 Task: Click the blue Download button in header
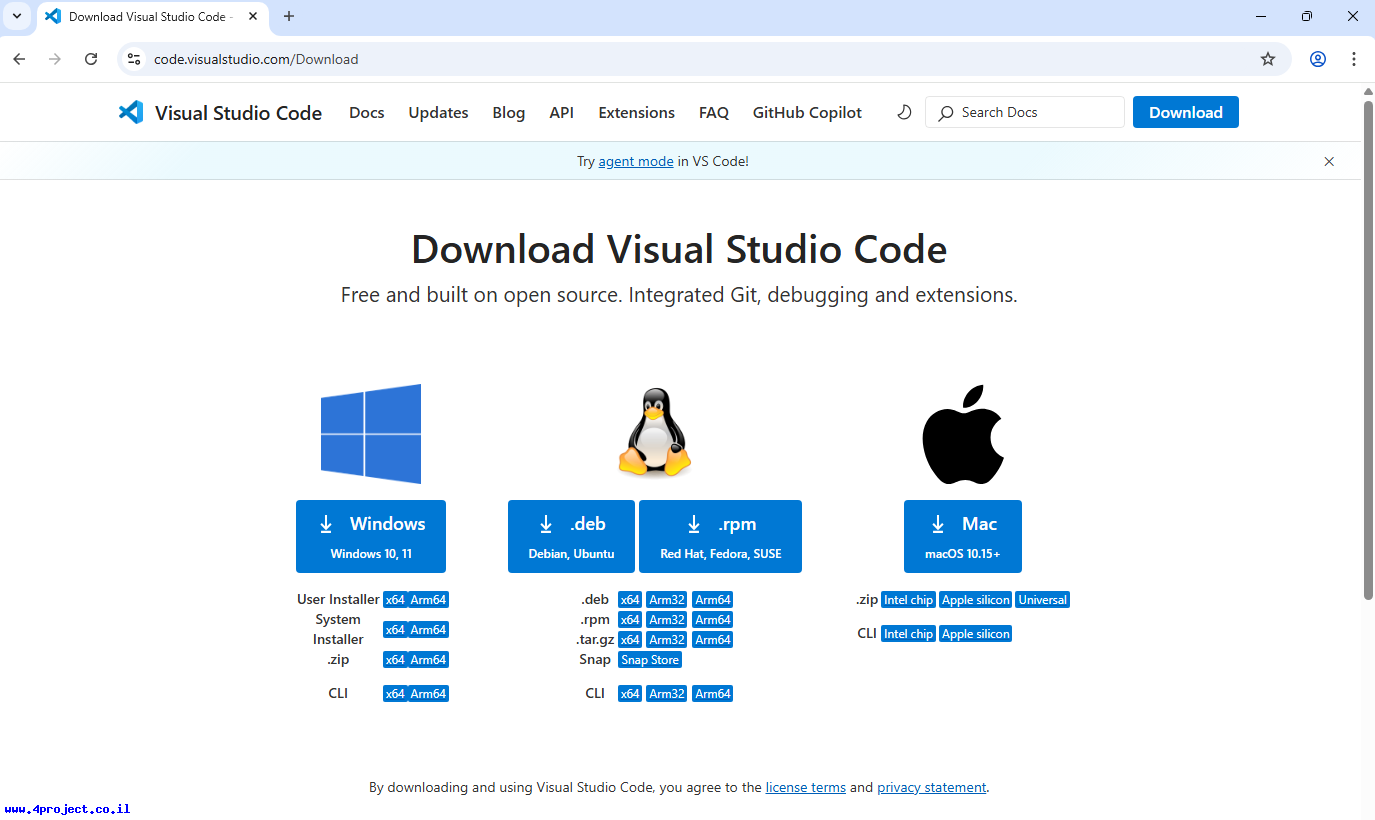click(x=1186, y=112)
